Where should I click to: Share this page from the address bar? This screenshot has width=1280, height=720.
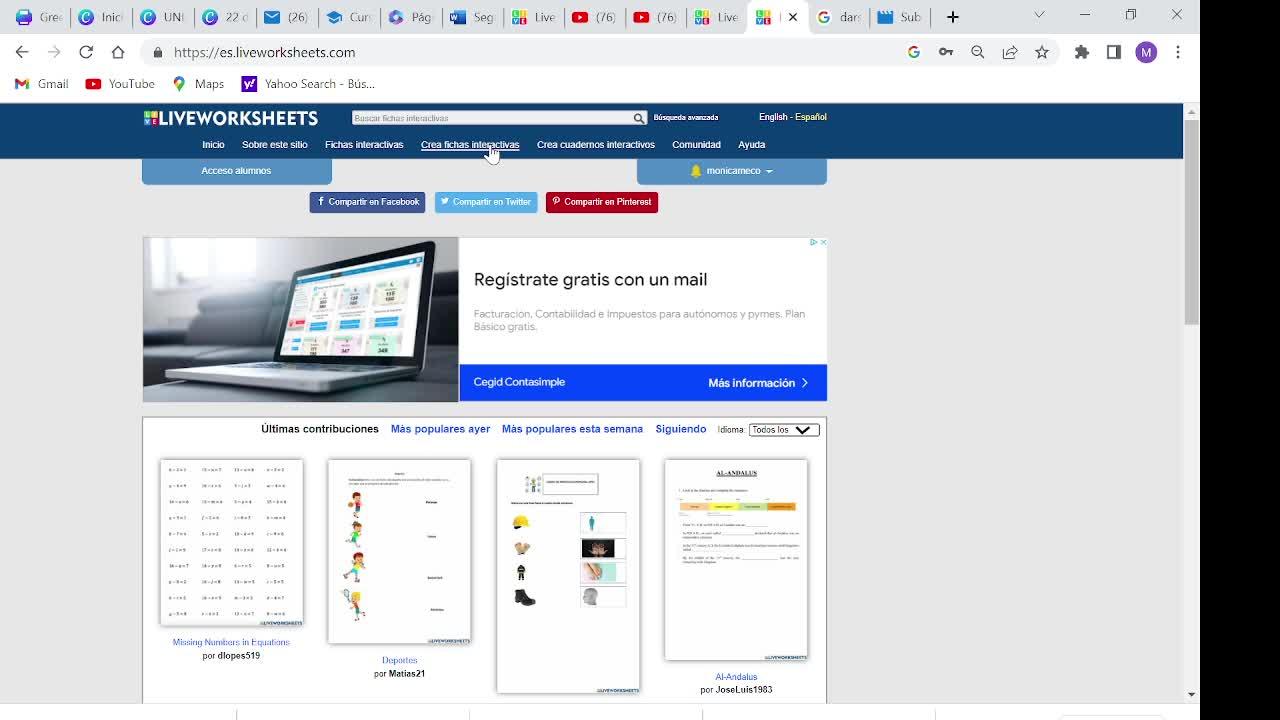click(x=1010, y=52)
